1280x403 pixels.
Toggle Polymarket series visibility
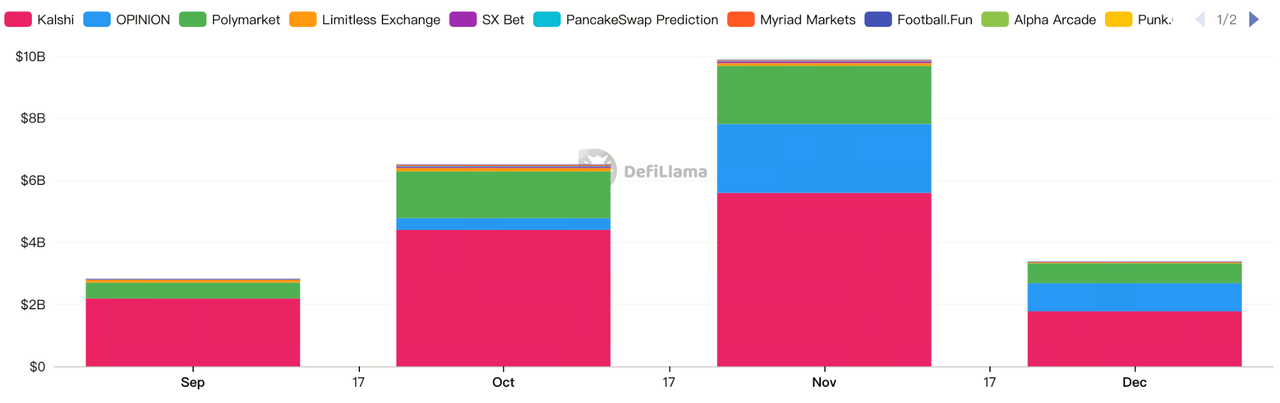(193, 19)
